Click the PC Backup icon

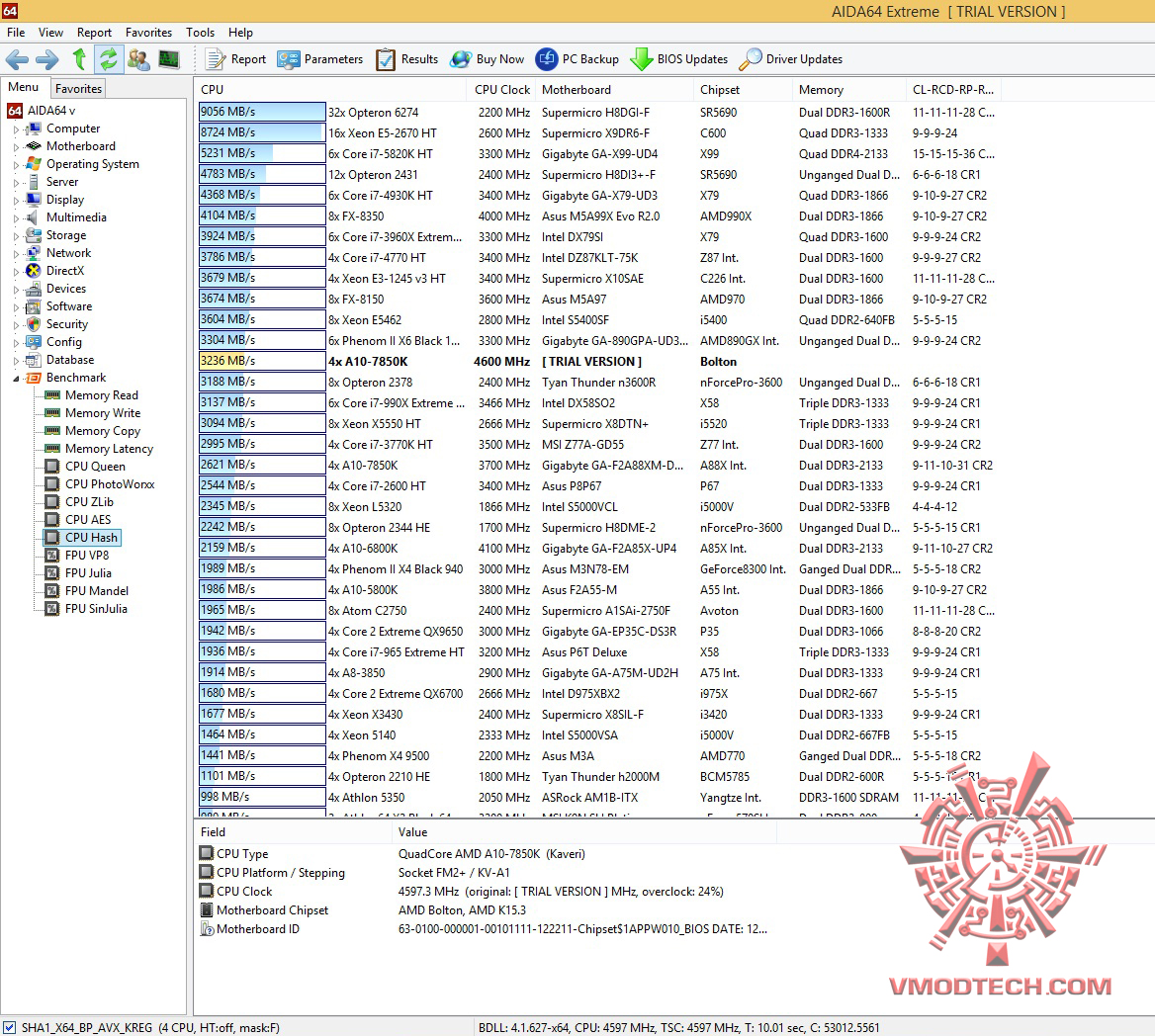coord(547,59)
